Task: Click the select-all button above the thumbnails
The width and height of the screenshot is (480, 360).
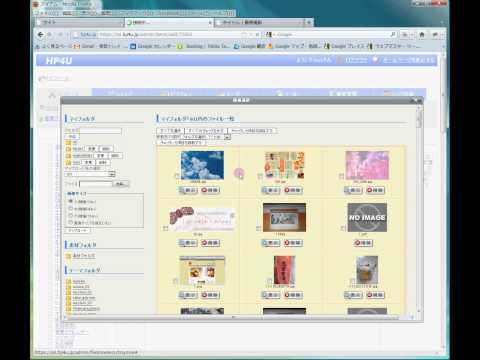Action: [x=170, y=130]
